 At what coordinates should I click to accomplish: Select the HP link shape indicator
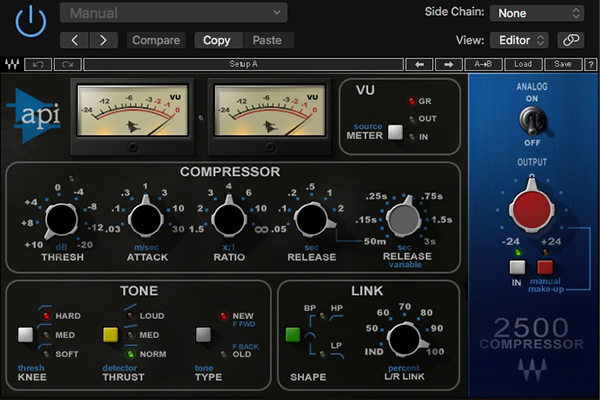(x=322, y=316)
